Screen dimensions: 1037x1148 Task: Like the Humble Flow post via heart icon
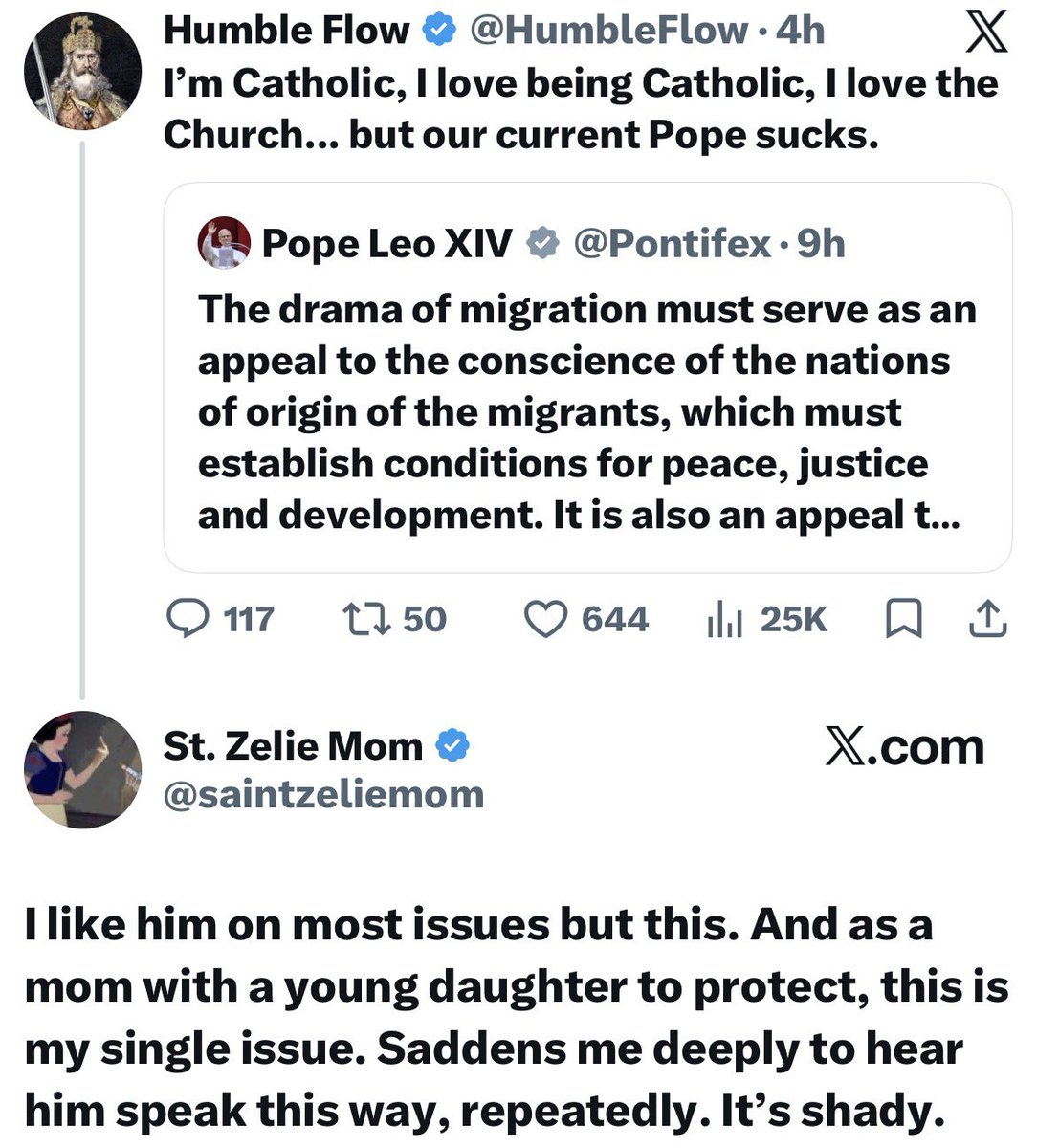546,619
